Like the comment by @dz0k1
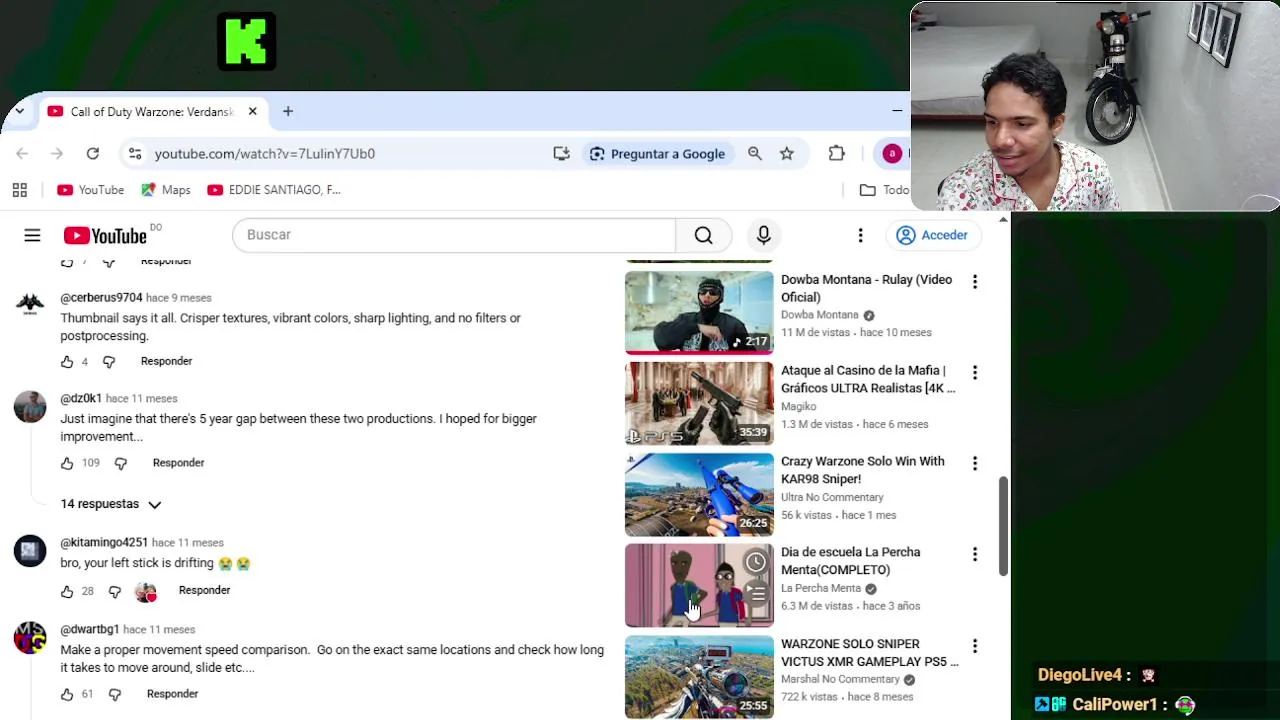The width and height of the screenshot is (1280, 720). (x=67, y=463)
